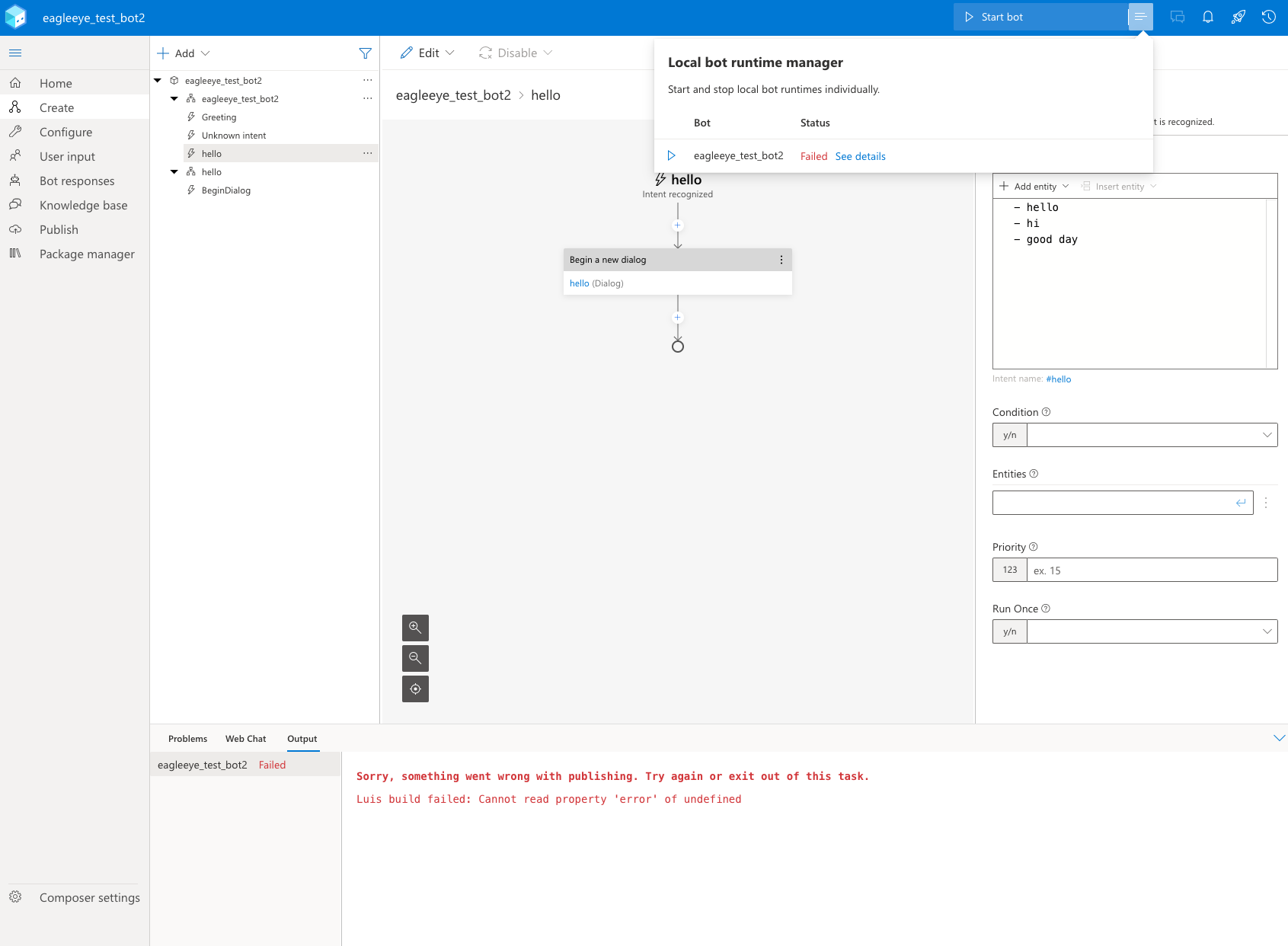Click the reset view target icon

(415, 689)
